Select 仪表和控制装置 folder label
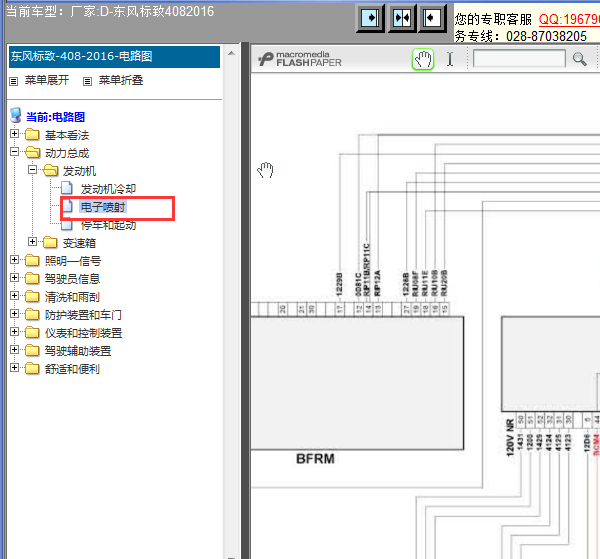 (x=83, y=333)
